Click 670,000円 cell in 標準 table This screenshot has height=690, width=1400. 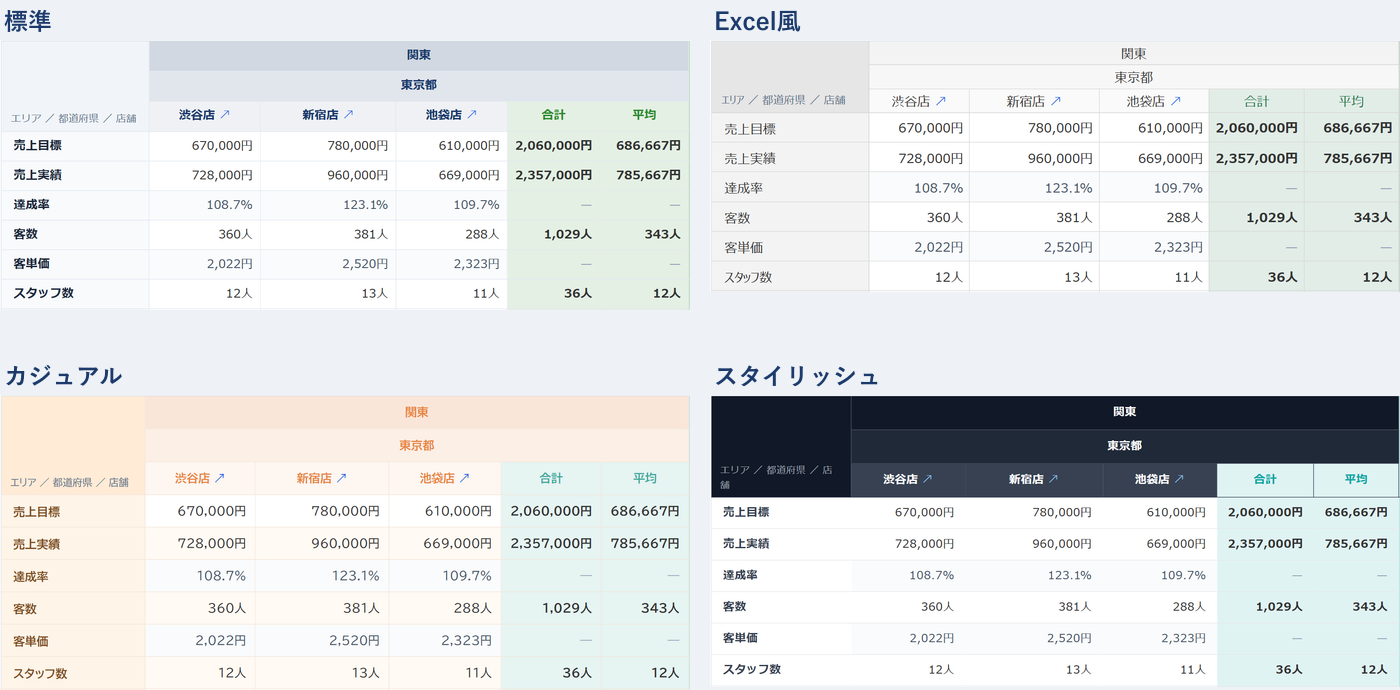point(205,145)
